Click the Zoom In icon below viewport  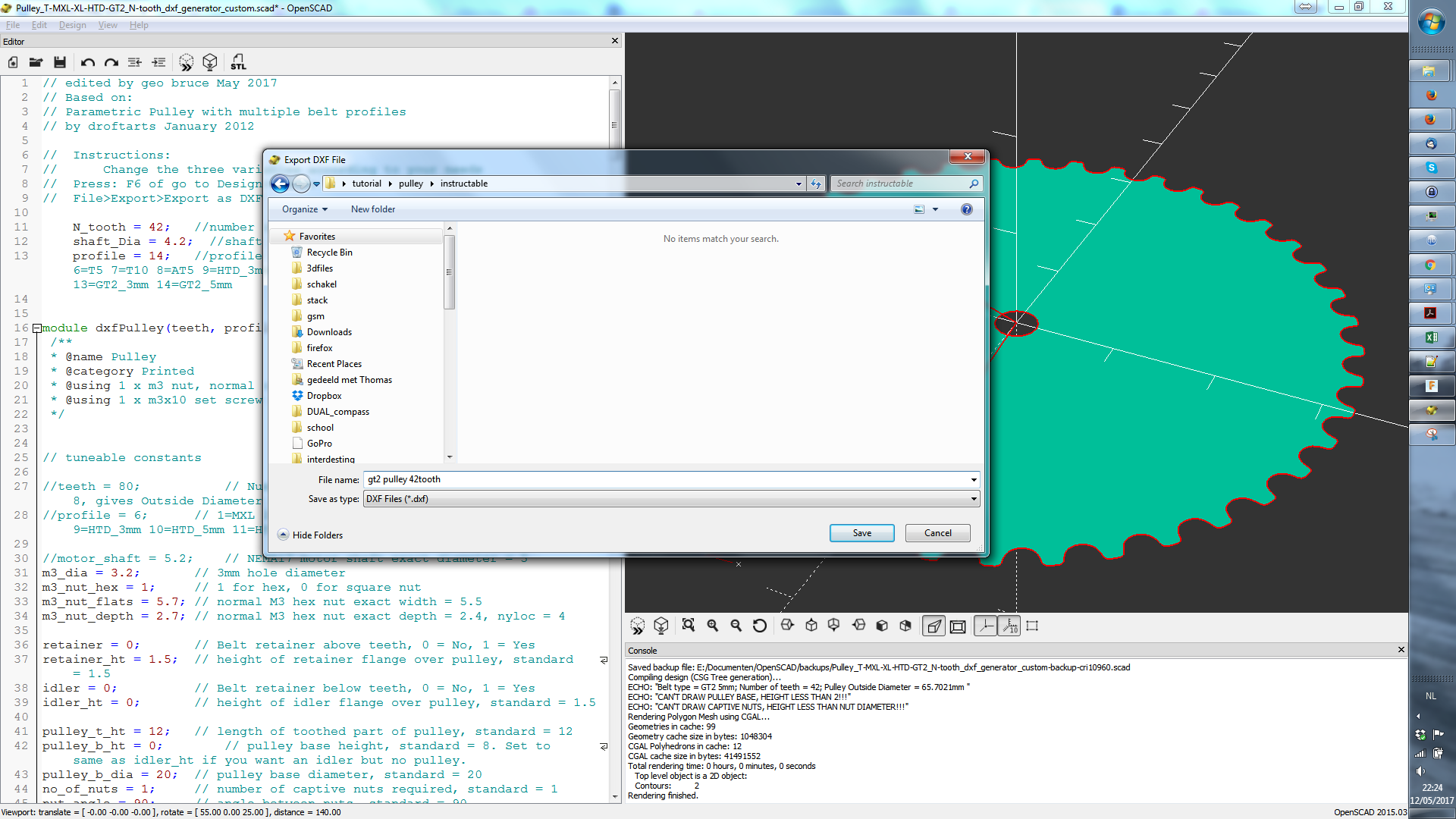[x=713, y=626]
